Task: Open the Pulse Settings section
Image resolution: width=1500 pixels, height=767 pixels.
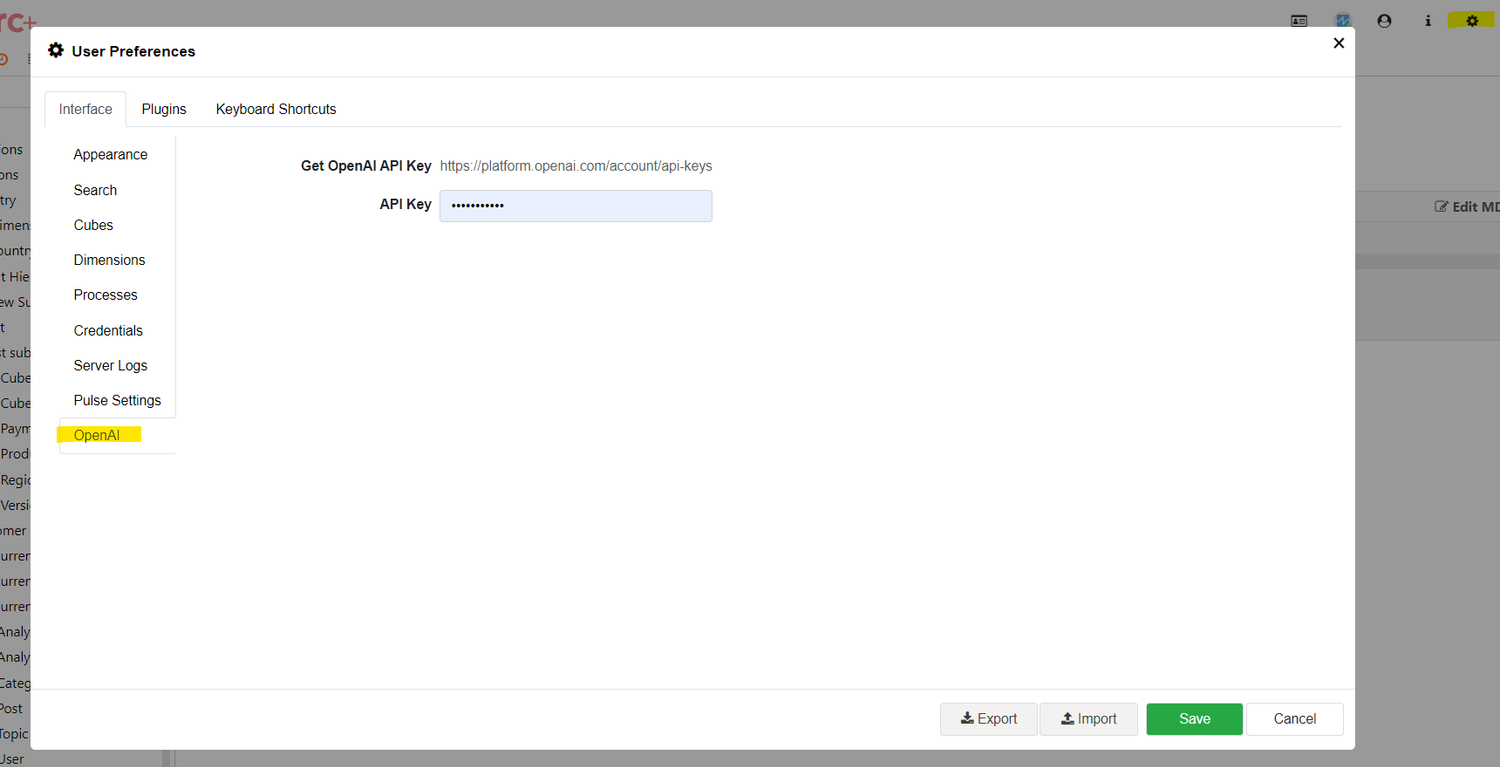Action: tap(117, 400)
